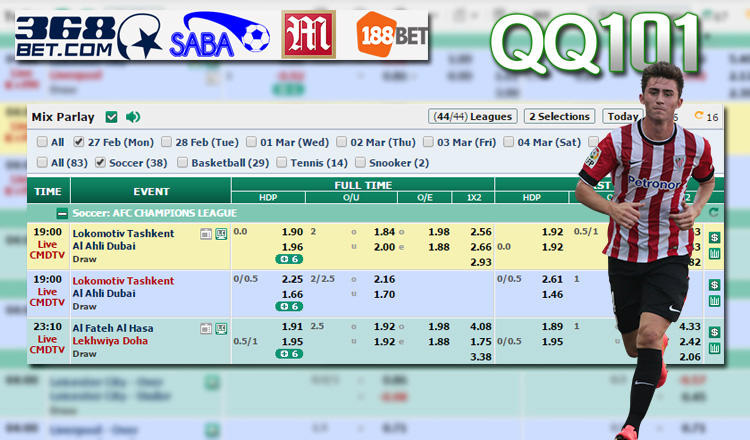The width and height of the screenshot is (750, 440).
Task: Mute sound with the green speaker icon
Action: (133, 117)
